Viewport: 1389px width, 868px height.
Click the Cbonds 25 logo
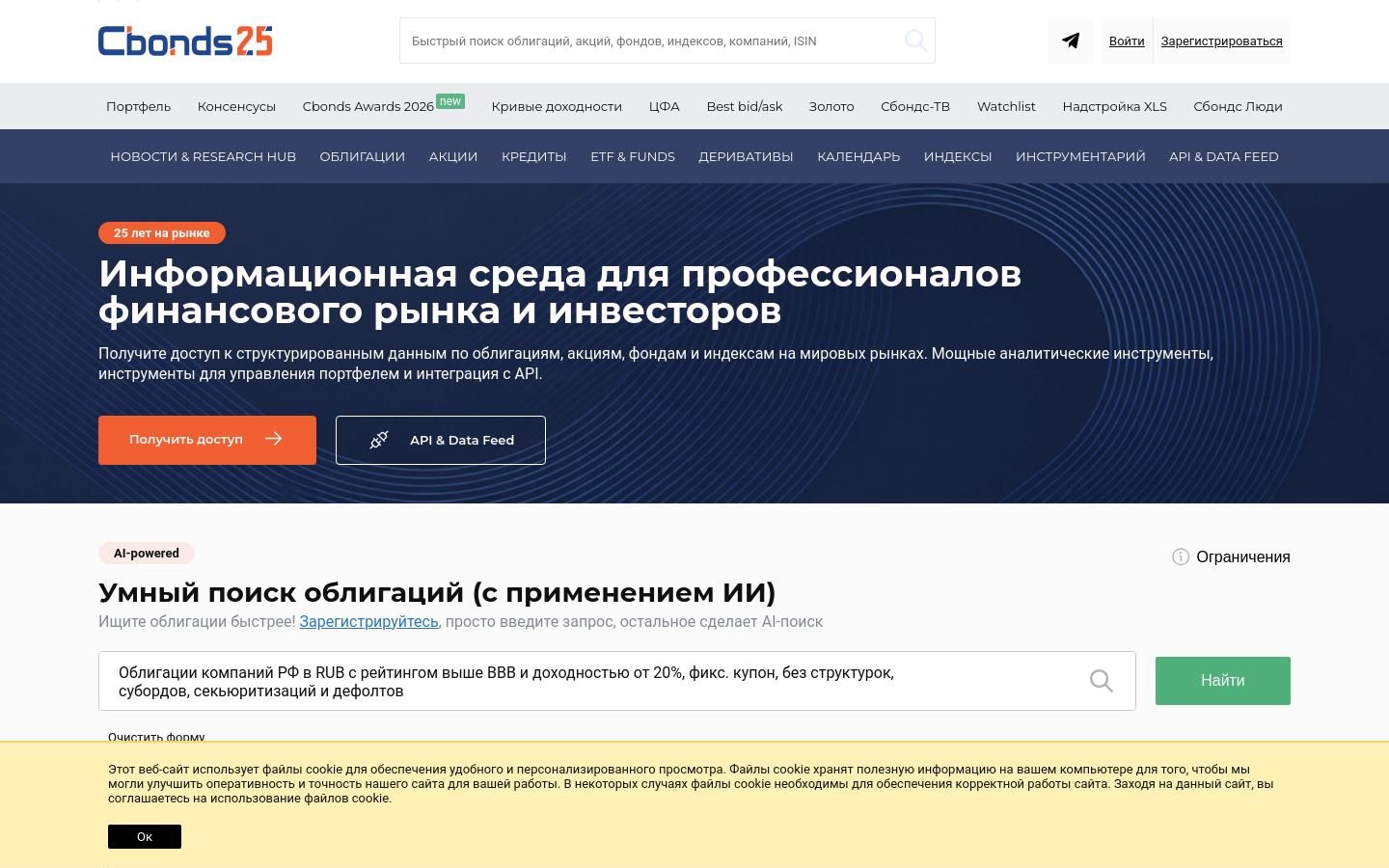[185, 41]
